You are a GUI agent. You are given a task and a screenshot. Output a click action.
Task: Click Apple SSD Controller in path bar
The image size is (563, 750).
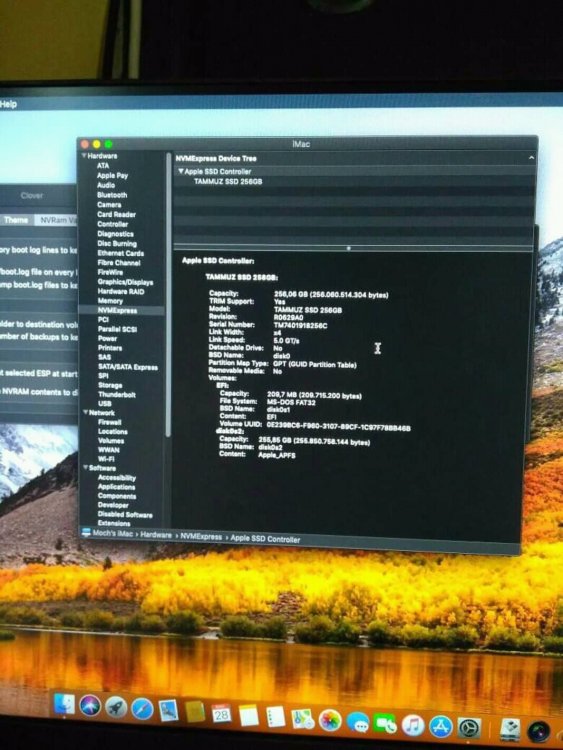click(x=265, y=539)
